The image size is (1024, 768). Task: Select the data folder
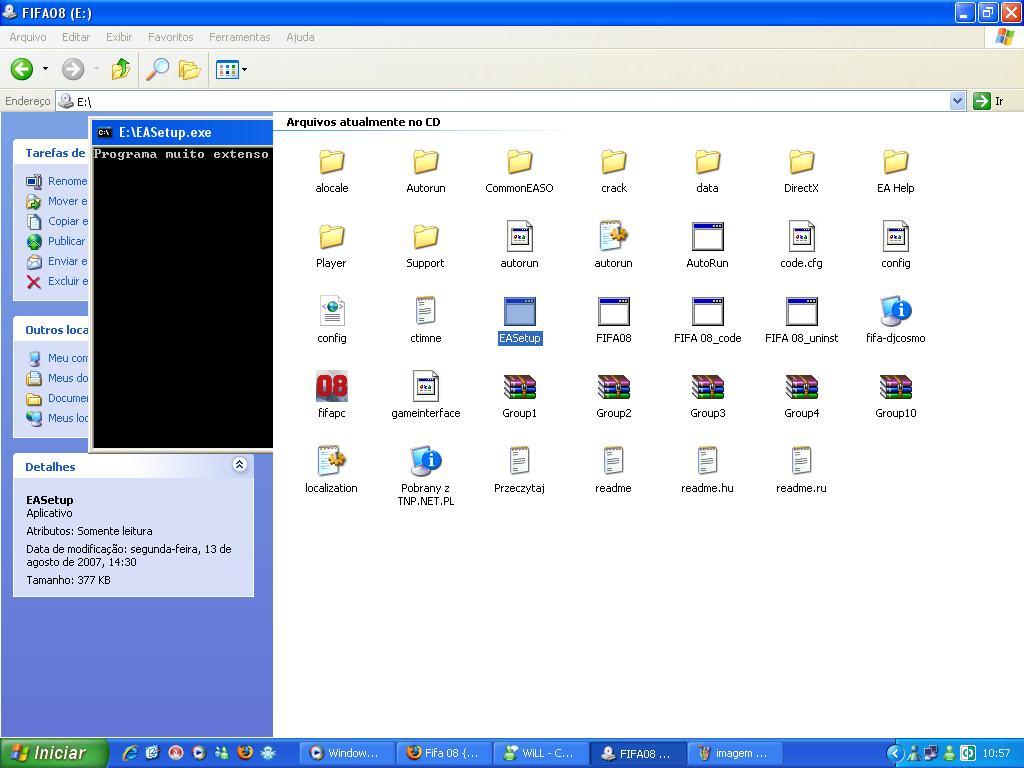point(707,171)
